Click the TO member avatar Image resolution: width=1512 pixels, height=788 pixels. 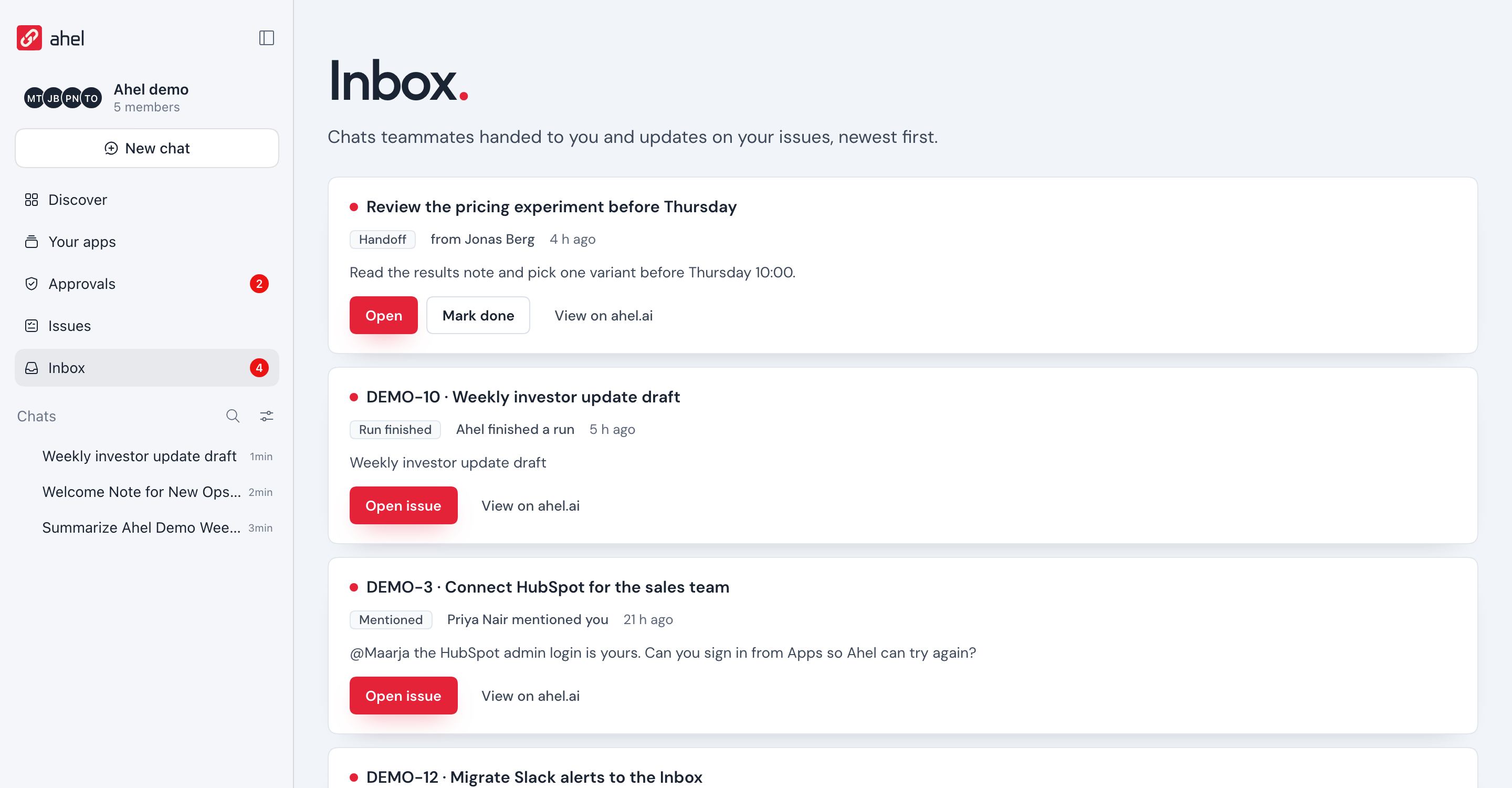91,98
